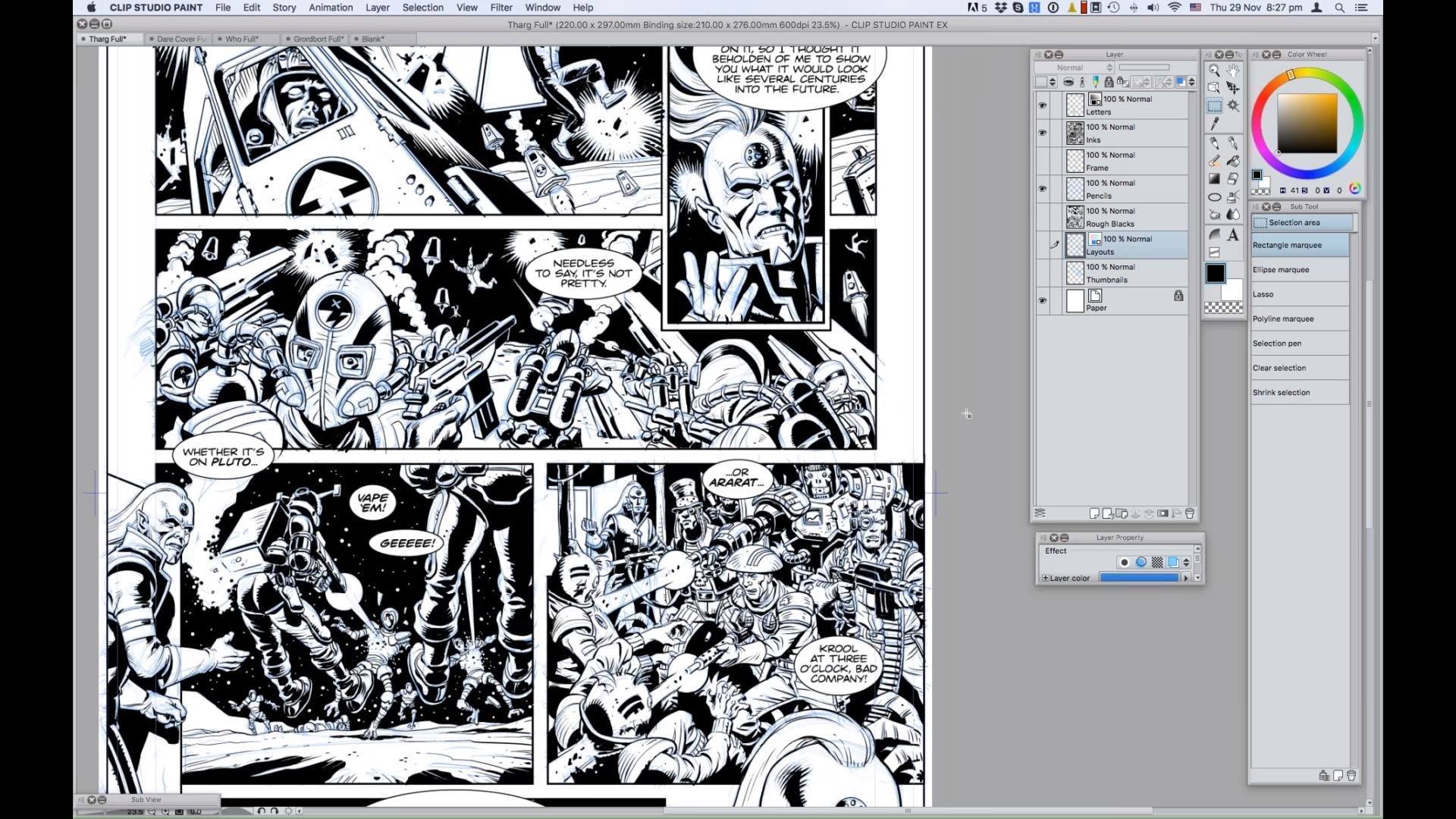The height and width of the screenshot is (819, 1456).
Task: Choose the Lasso sub tool
Action: click(x=1300, y=294)
